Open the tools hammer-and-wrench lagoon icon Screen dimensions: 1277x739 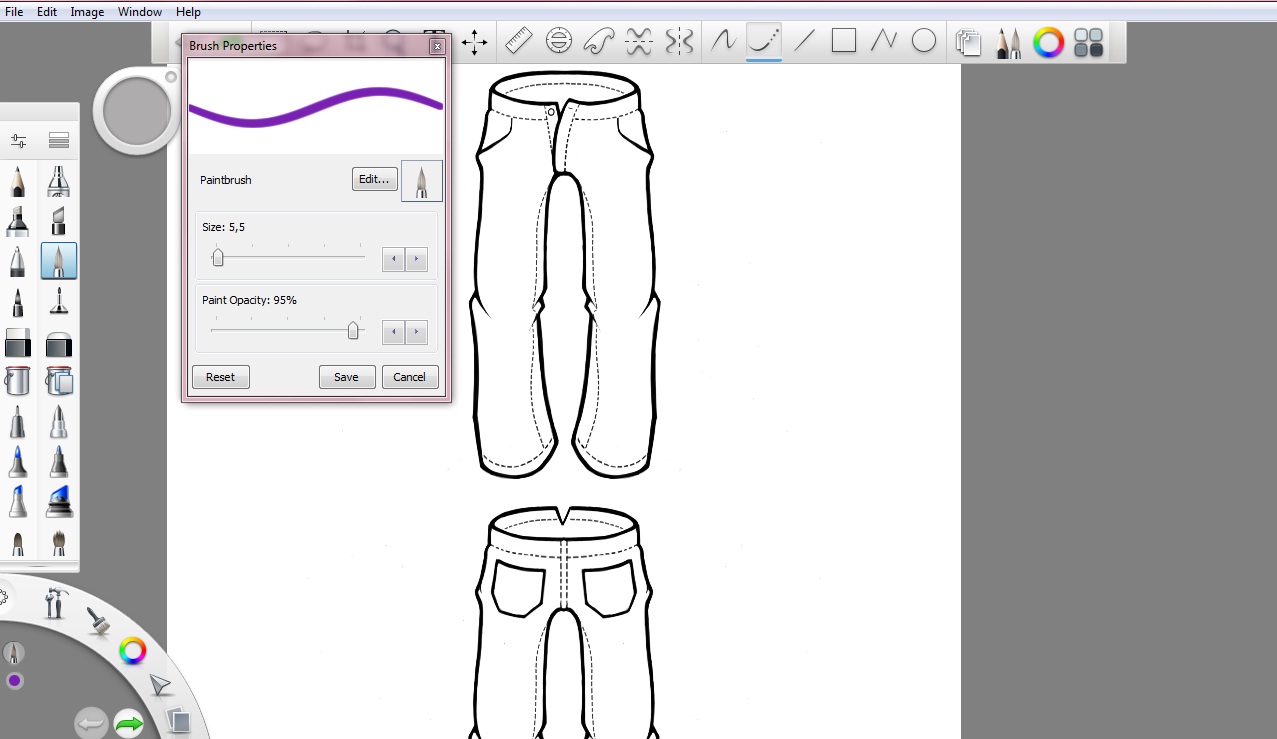(56, 603)
